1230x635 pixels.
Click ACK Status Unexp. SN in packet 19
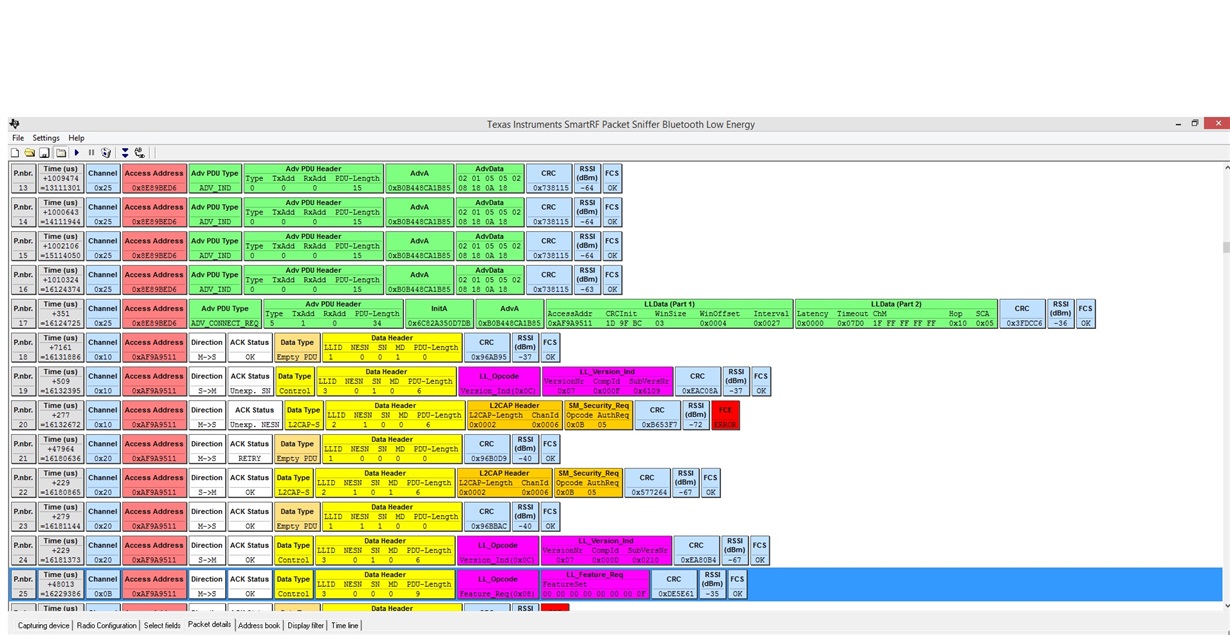(250, 383)
